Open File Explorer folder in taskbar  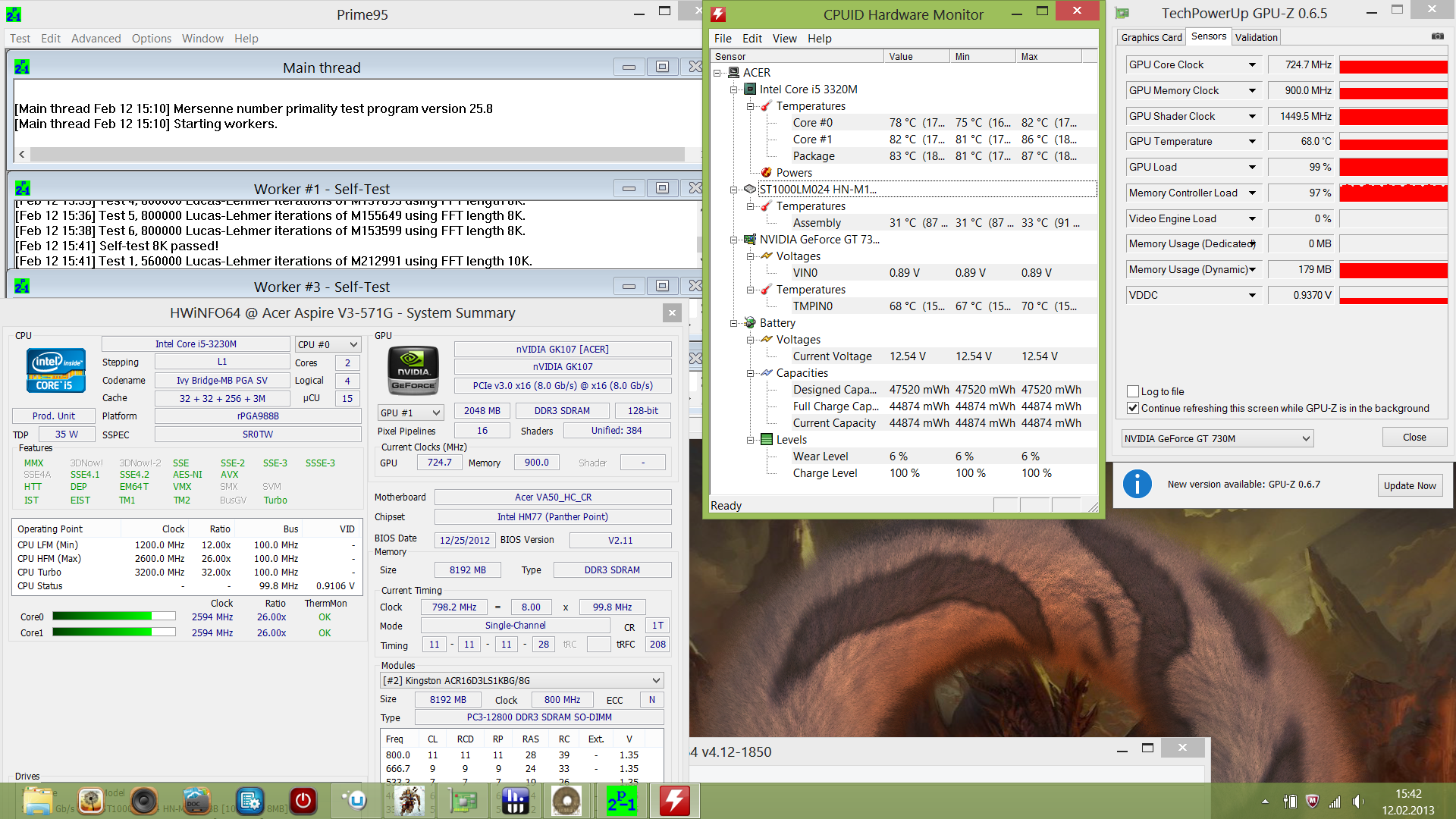36,801
